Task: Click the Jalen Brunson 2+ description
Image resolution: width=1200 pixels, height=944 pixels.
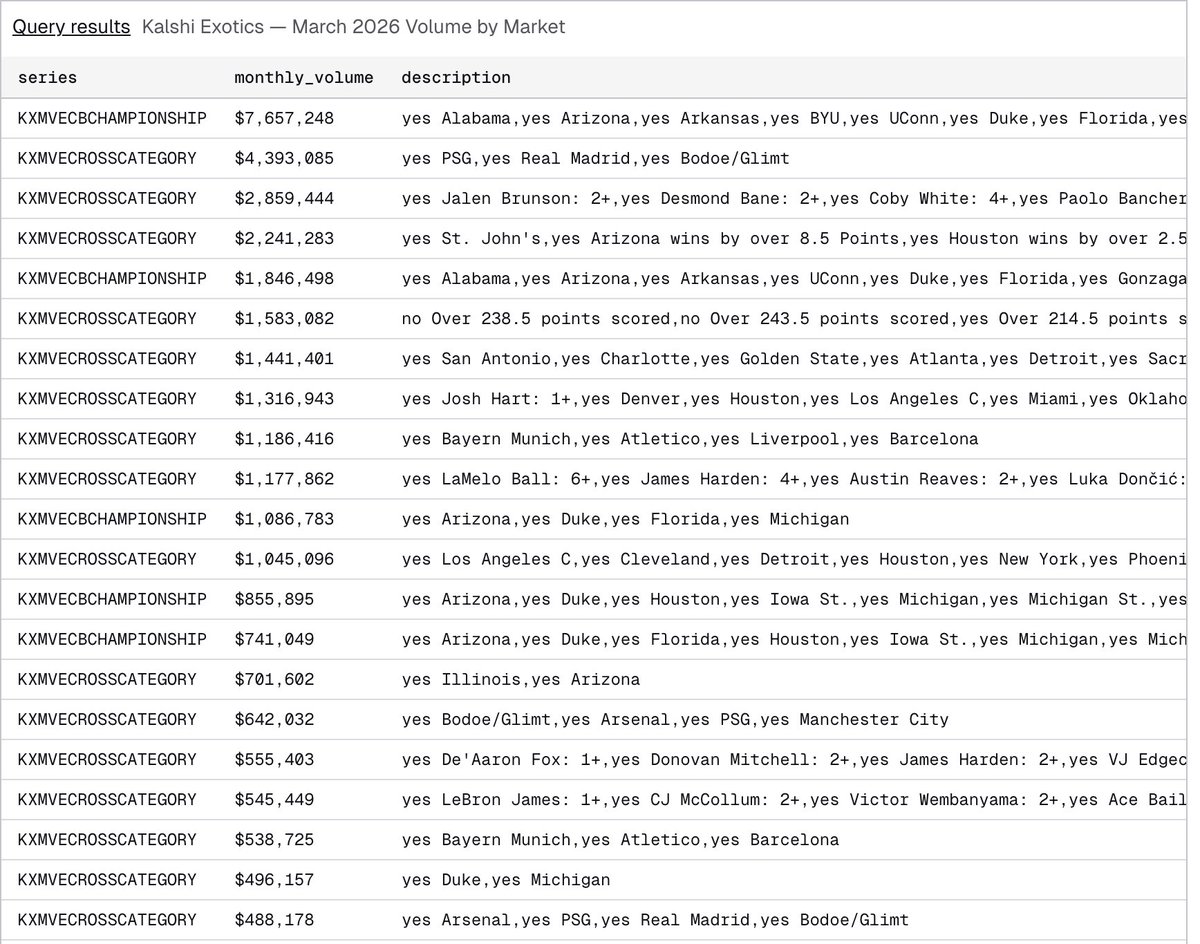Action: (x=794, y=198)
